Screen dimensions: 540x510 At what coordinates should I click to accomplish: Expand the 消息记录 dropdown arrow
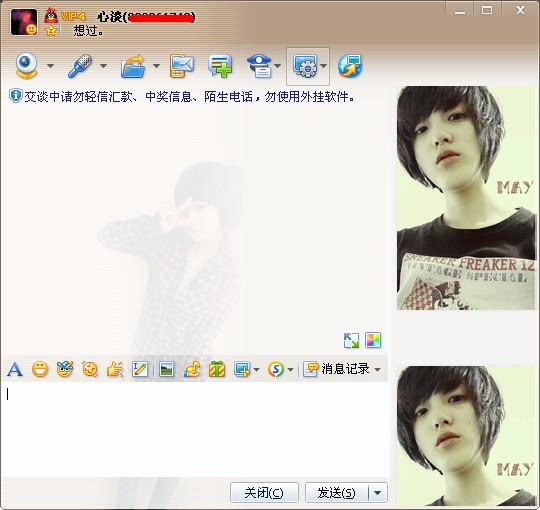[x=378, y=370]
